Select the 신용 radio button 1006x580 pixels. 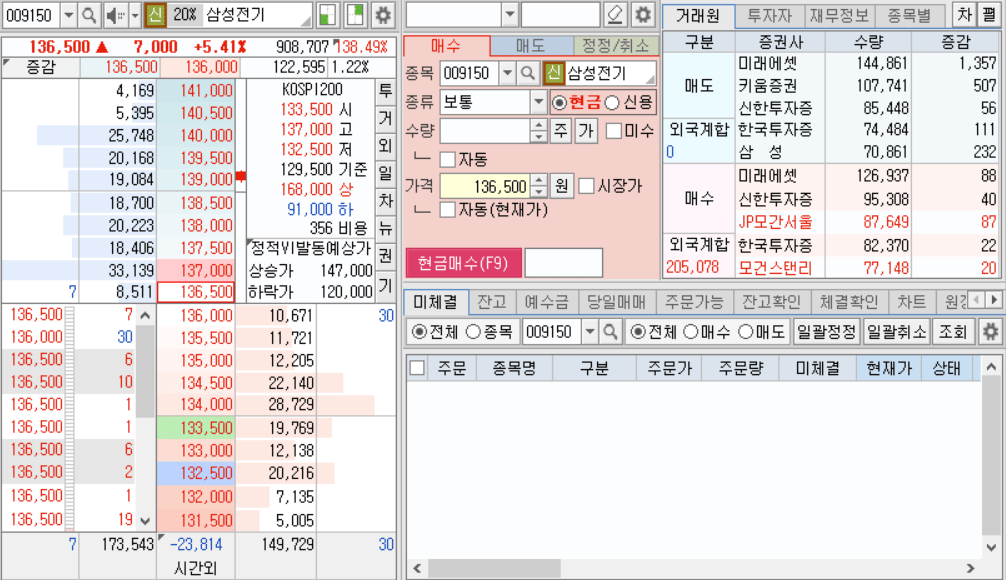[x=612, y=103]
